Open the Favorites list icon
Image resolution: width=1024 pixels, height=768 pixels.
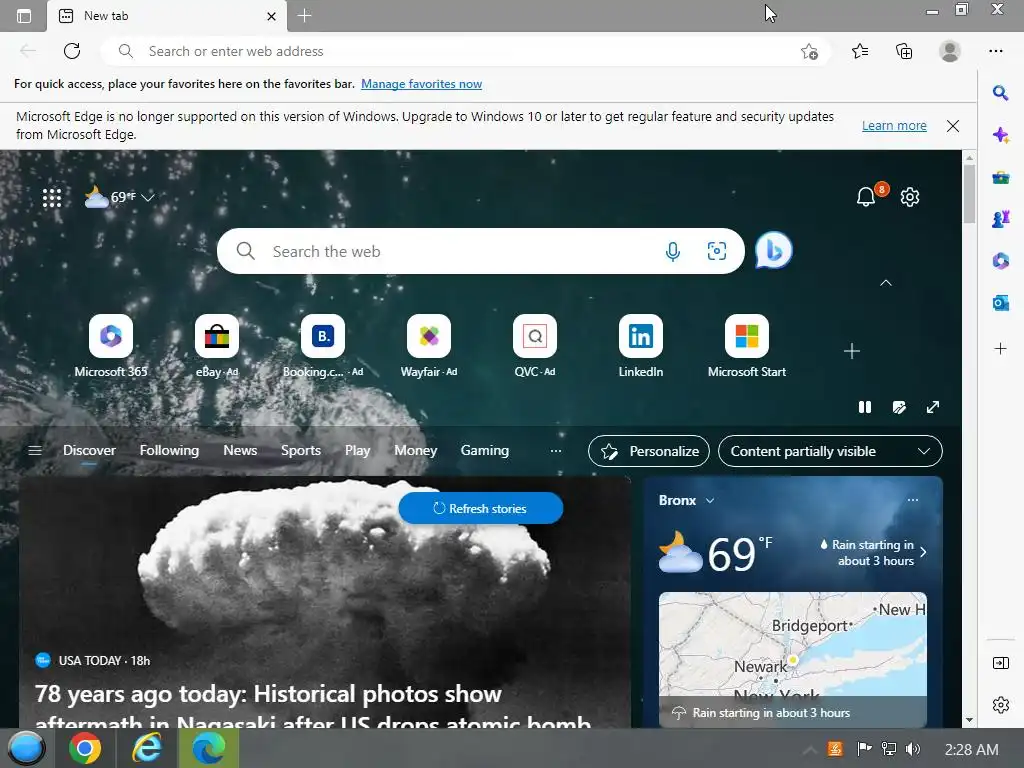pos(860,51)
